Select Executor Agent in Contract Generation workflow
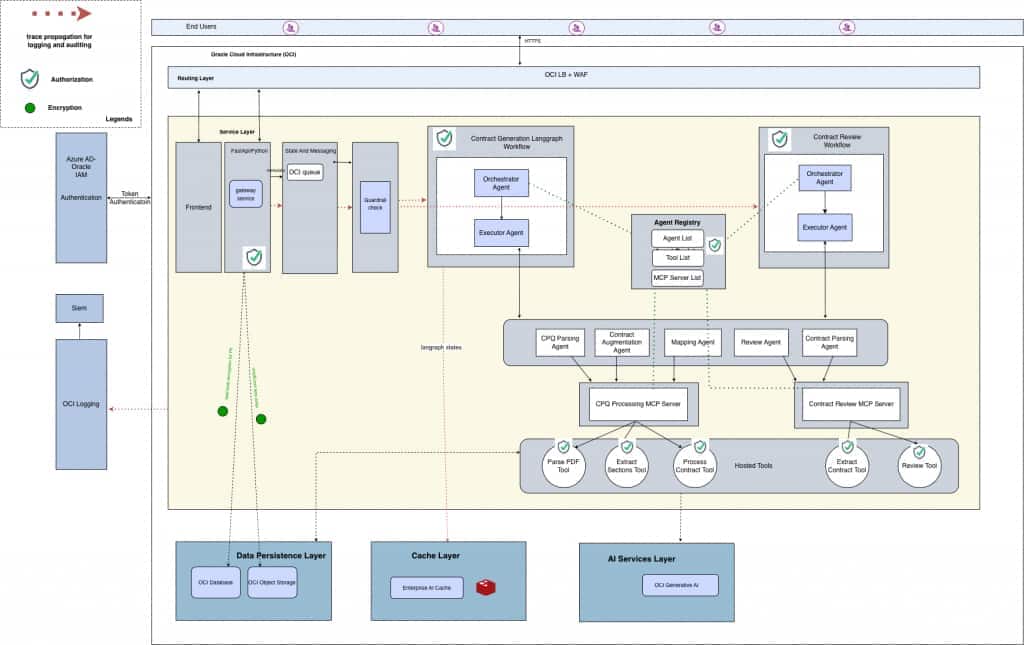1024x645 pixels. (x=502, y=232)
